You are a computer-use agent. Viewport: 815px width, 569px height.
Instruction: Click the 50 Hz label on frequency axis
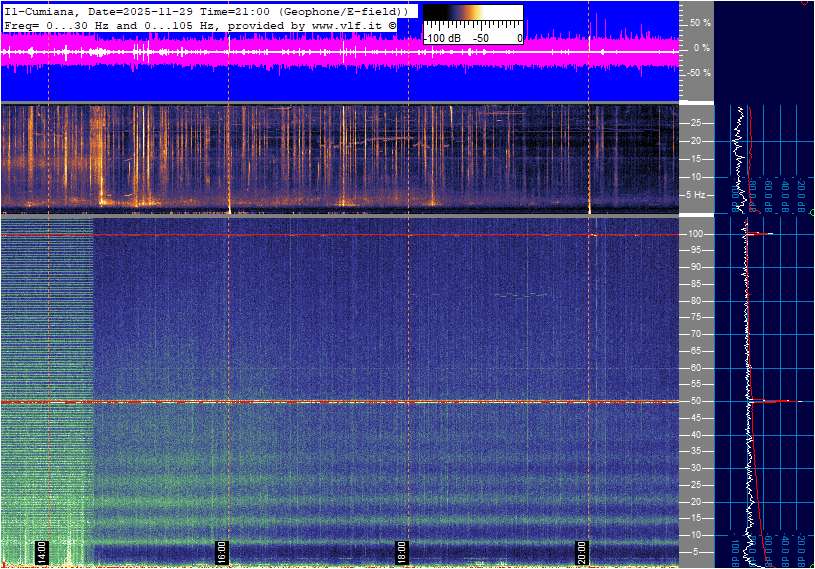tap(696, 401)
